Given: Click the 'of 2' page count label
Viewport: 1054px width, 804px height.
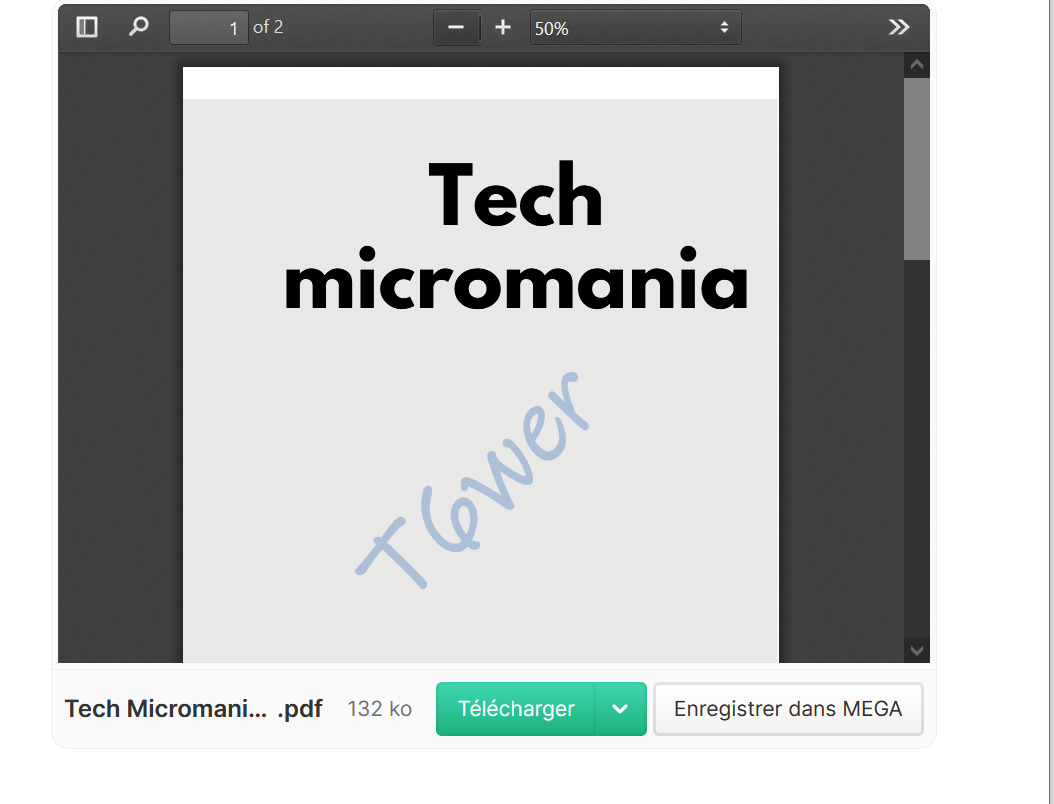Looking at the screenshot, I should point(268,28).
